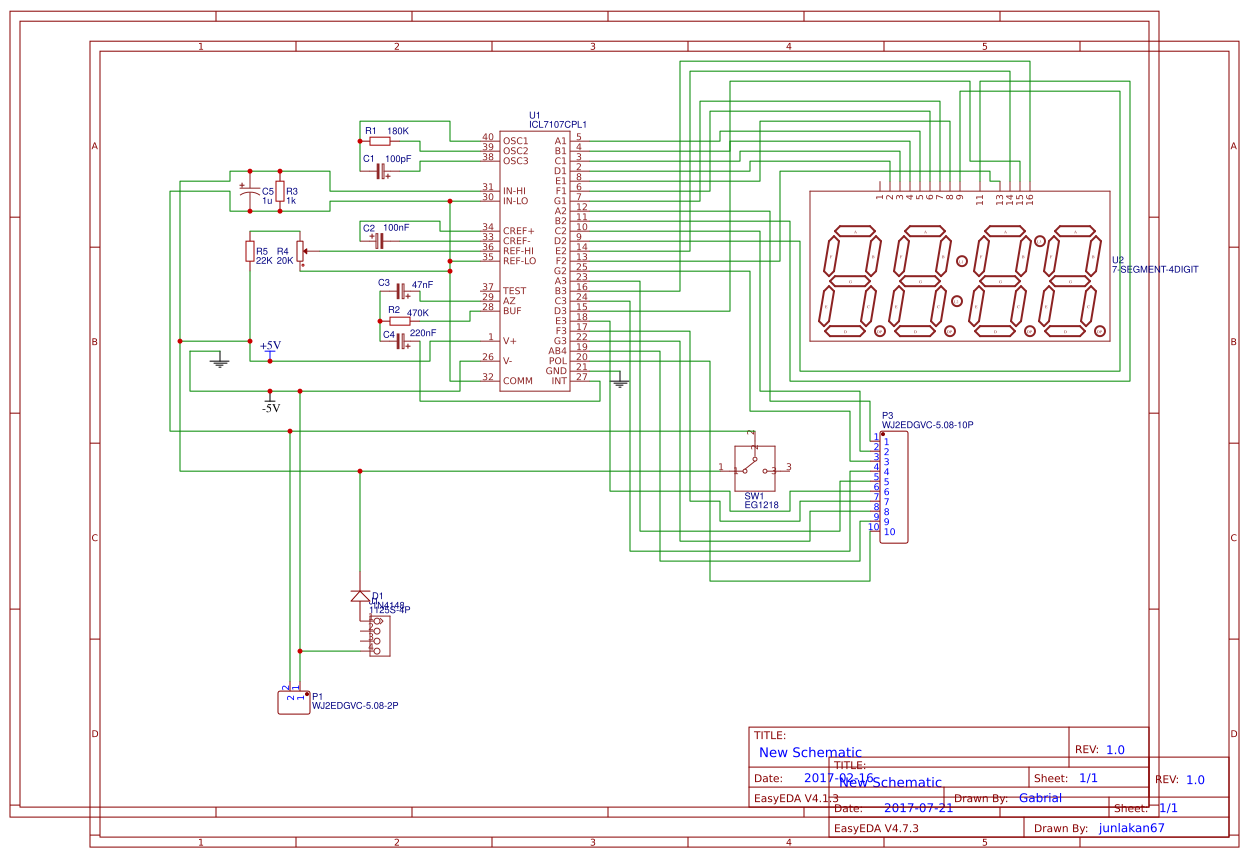The height and width of the screenshot is (858, 1249).
Task: Click the REV 1.0 revision value
Action: coord(1115,748)
